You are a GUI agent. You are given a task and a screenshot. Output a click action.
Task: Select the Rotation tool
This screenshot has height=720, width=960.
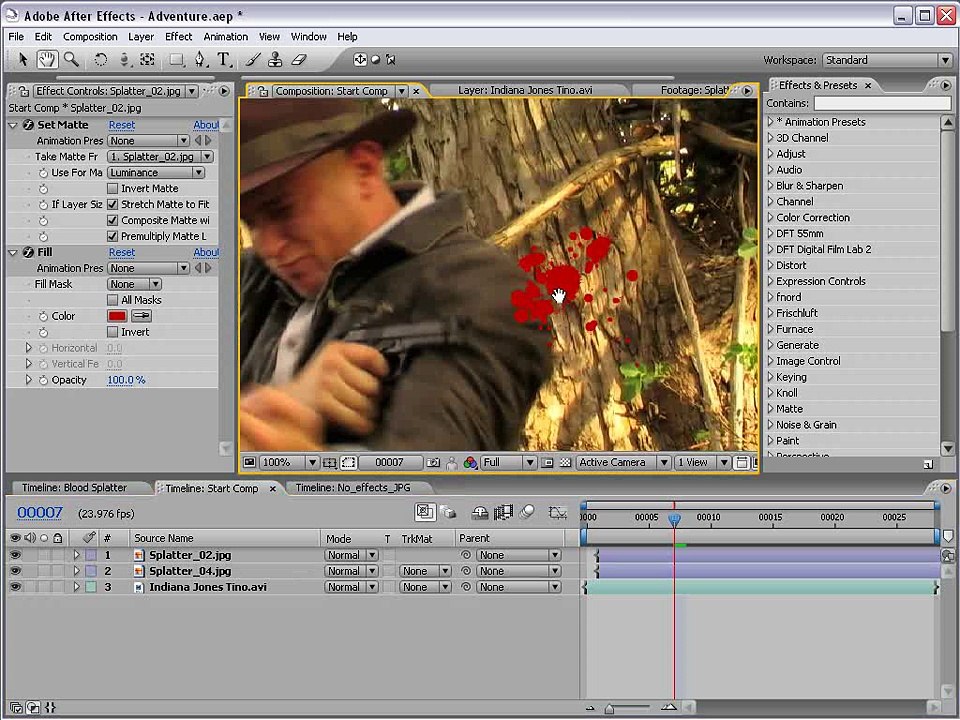pyautogui.click(x=100, y=59)
